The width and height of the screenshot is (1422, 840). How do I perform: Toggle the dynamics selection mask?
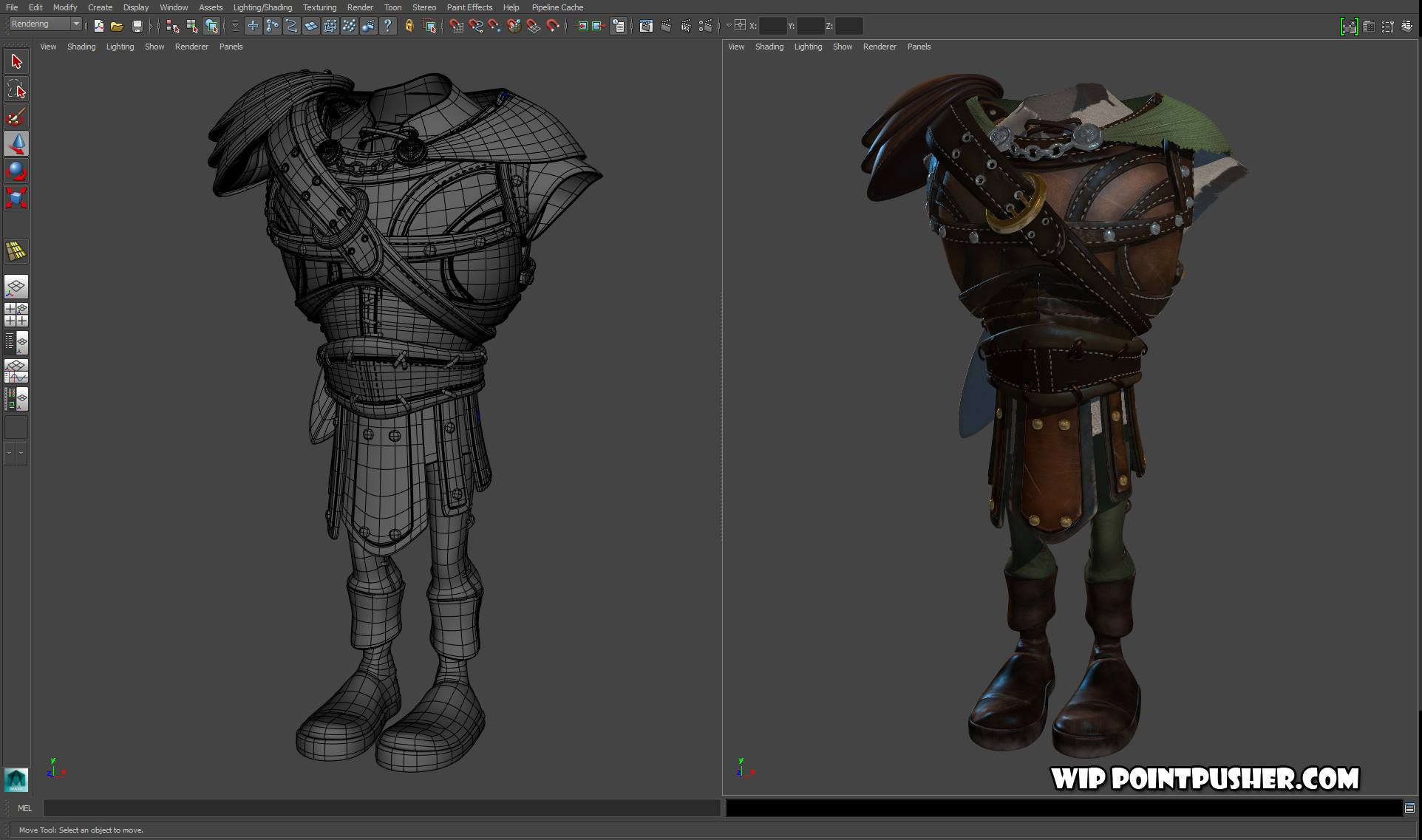pos(350,26)
